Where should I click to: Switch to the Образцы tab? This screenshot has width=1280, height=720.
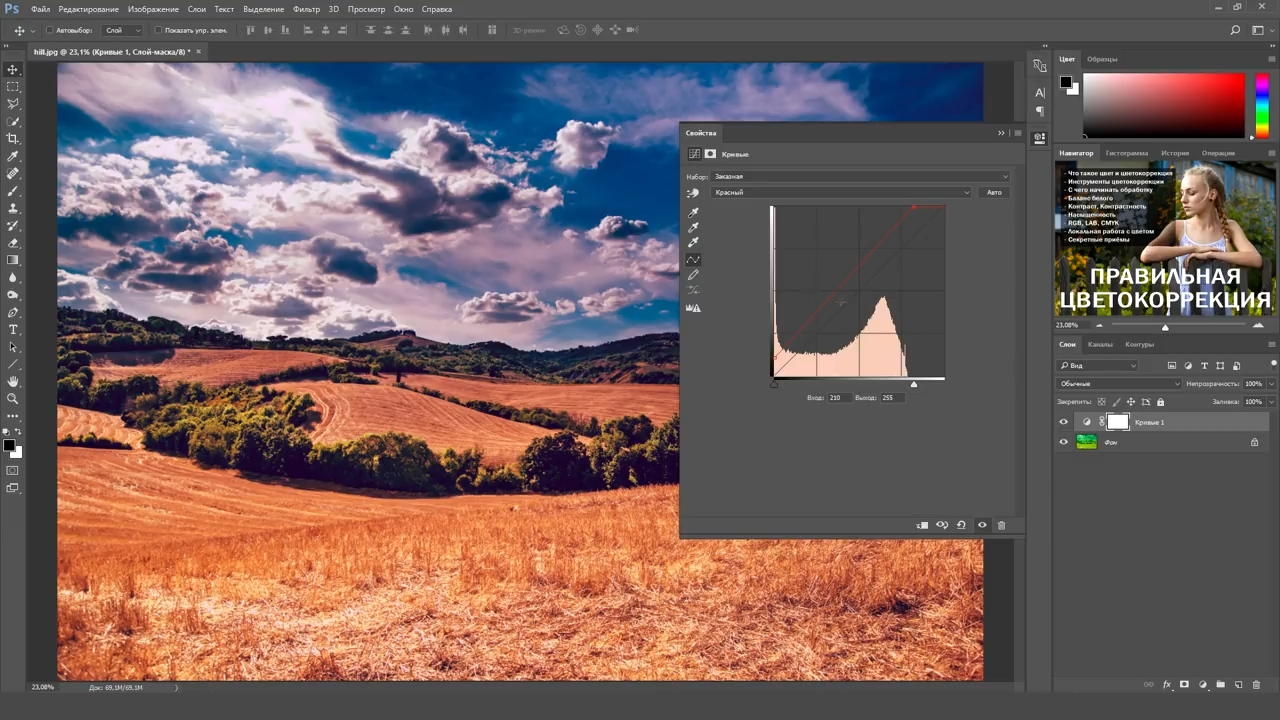pyautogui.click(x=1102, y=59)
